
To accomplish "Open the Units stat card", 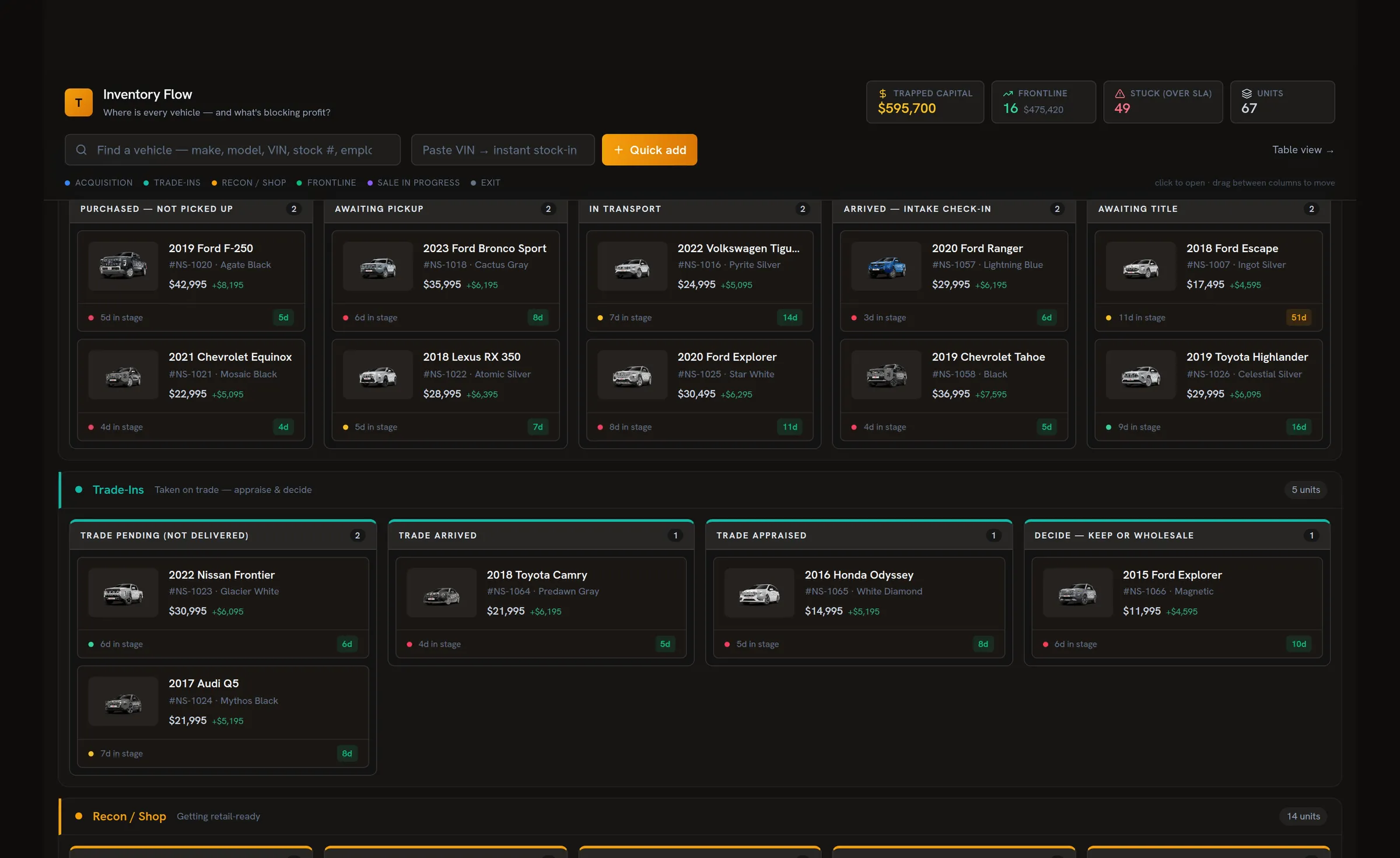I will (1282, 102).
